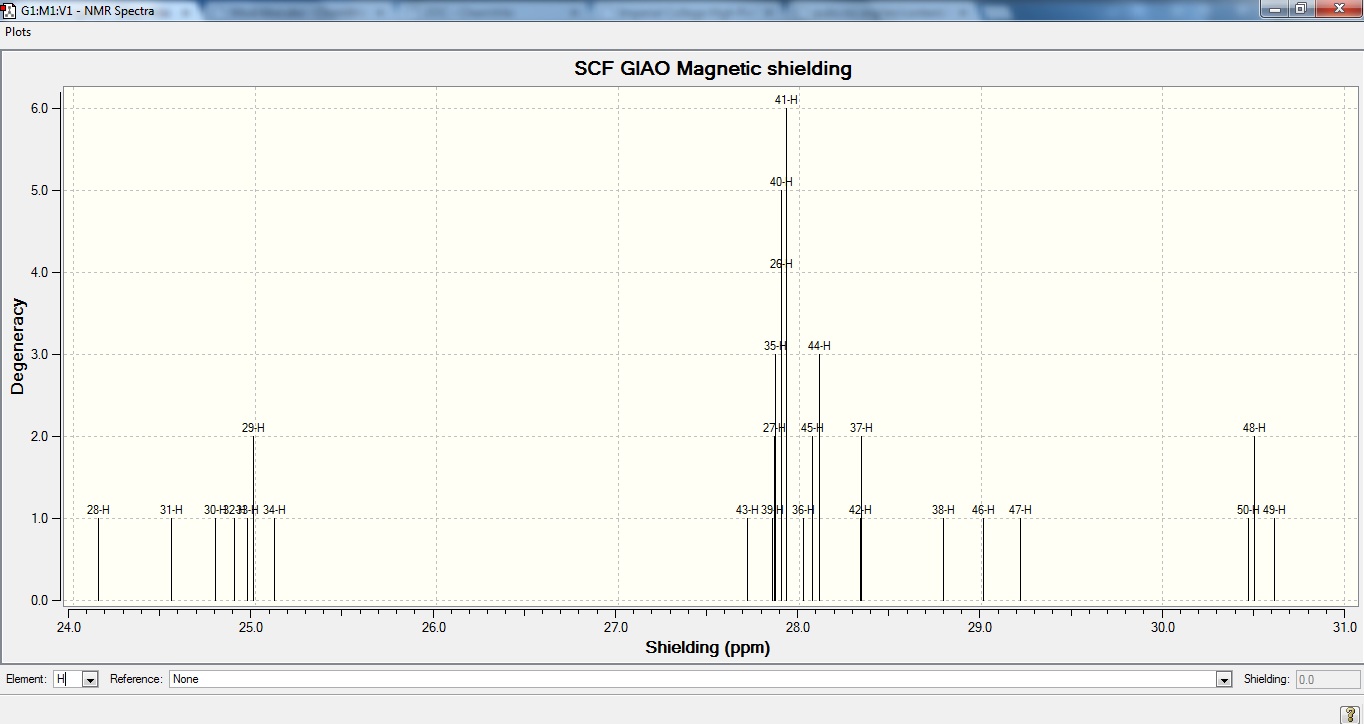Click the Degeneracy axis title
Image resolution: width=1364 pixels, height=724 pixels.
coord(18,346)
